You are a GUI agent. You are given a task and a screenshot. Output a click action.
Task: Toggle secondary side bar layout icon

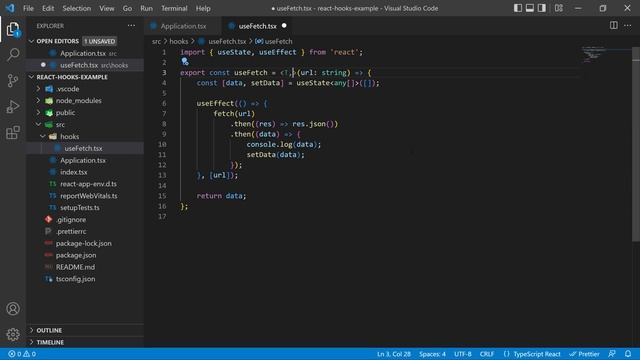(542, 8)
